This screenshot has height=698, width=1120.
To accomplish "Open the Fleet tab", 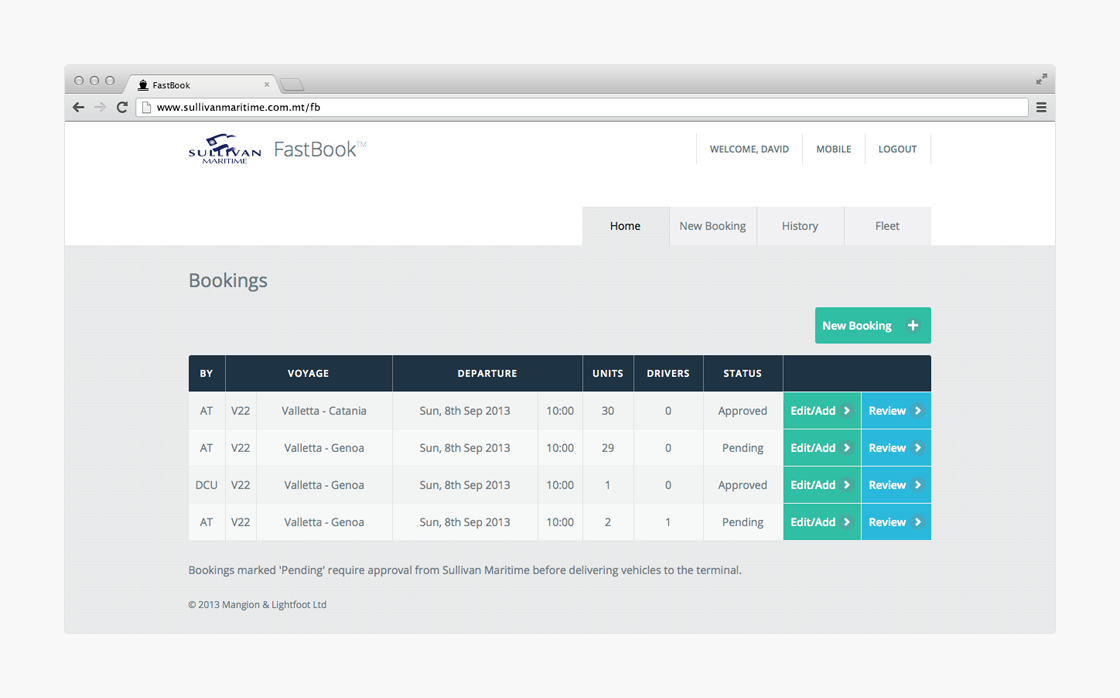I will tap(887, 226).
